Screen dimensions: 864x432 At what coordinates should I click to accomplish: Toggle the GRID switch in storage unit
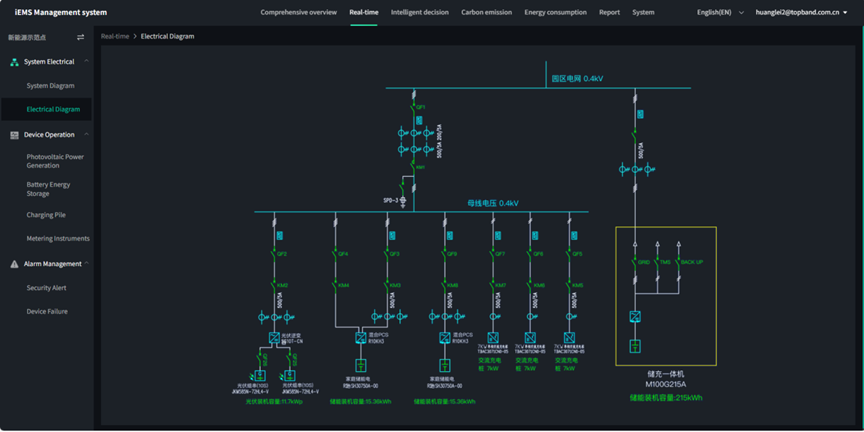(x=635, y=262)
